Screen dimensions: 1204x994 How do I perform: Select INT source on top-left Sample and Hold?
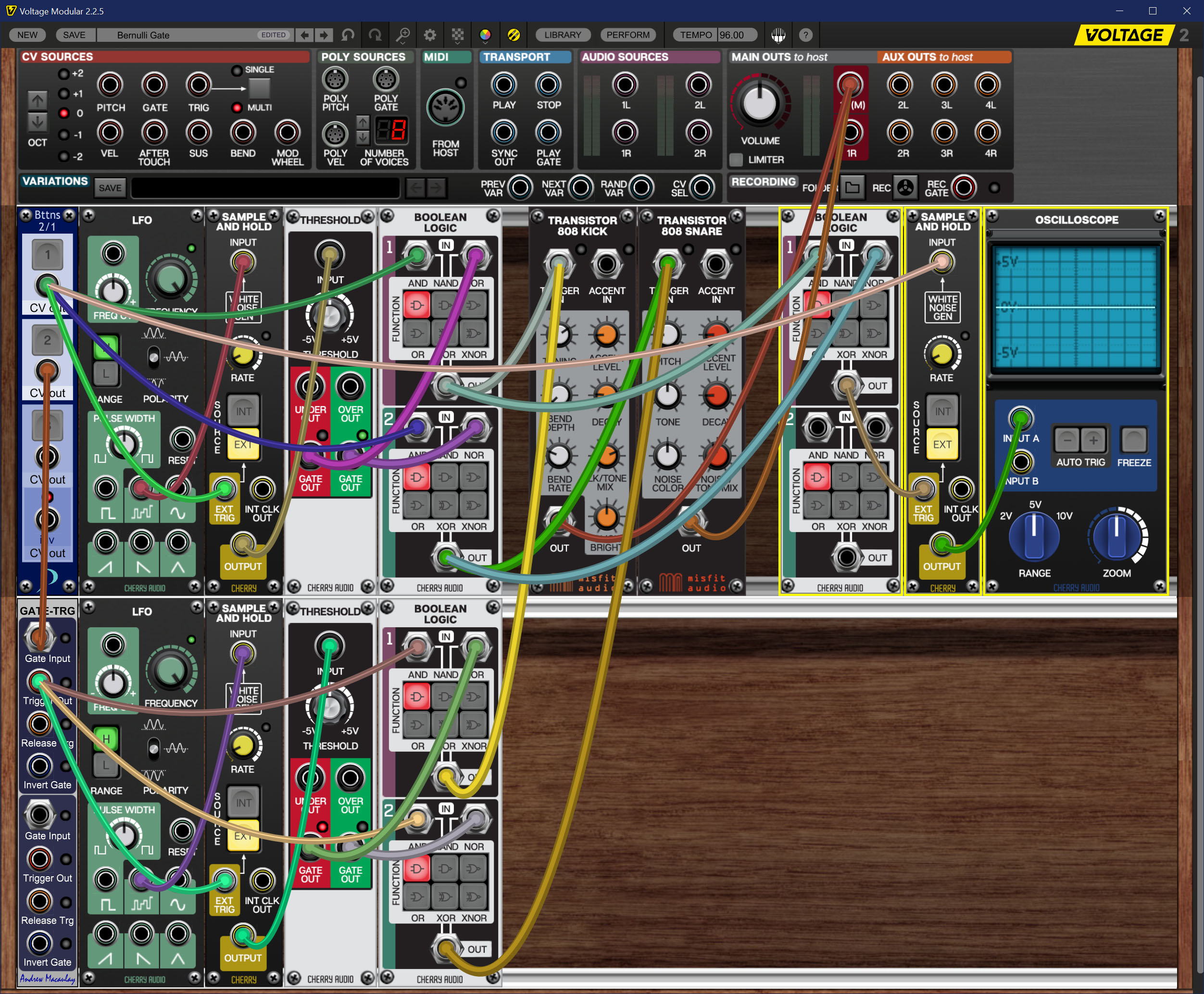click(243, 411)
